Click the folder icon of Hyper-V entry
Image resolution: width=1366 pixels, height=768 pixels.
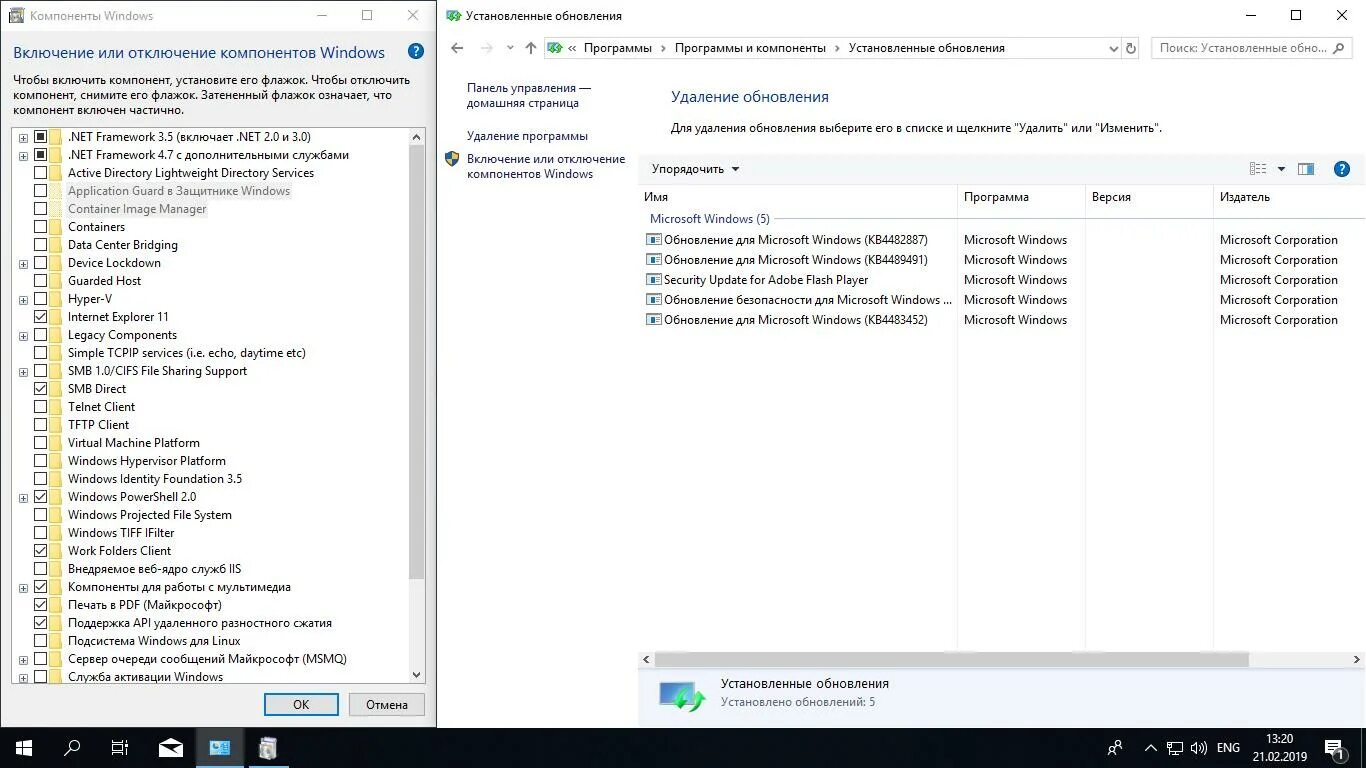pos(57,299)
